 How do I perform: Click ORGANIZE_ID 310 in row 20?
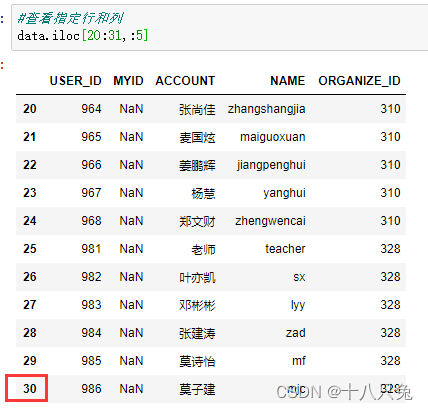[x=390, y=109]
